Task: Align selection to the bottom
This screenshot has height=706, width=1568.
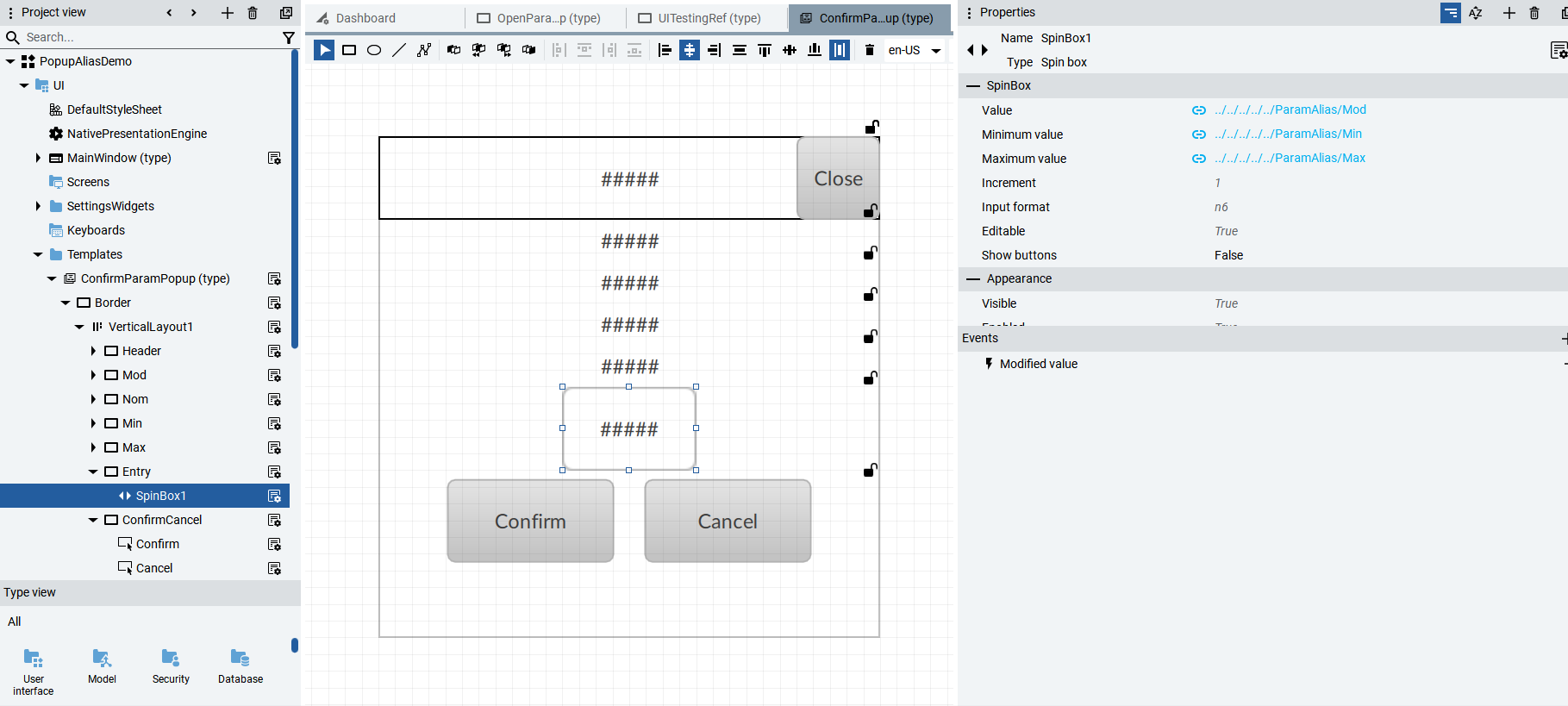Action: coord(815,50)
